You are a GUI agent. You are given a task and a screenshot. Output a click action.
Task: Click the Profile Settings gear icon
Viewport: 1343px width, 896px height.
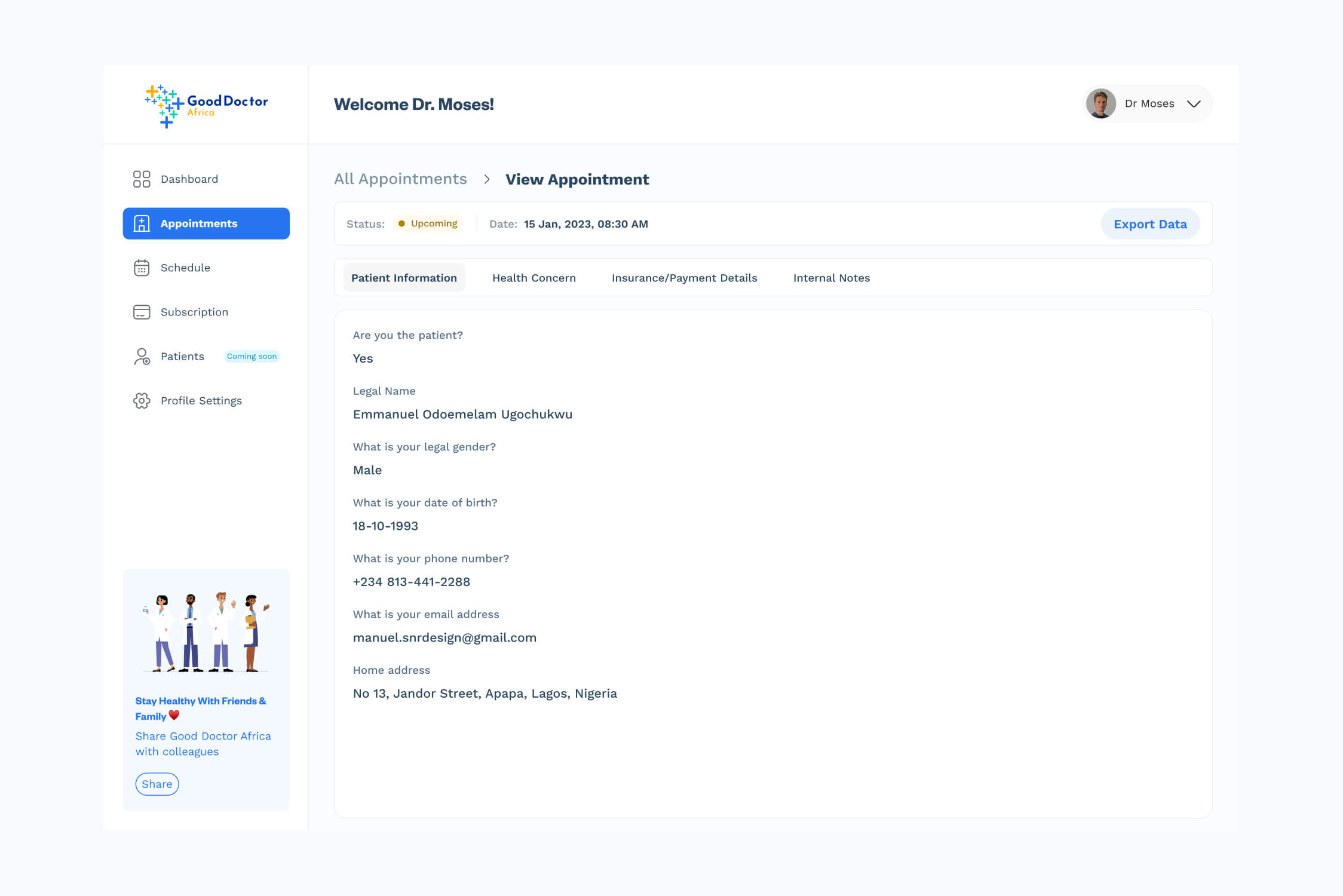[142, 401]
